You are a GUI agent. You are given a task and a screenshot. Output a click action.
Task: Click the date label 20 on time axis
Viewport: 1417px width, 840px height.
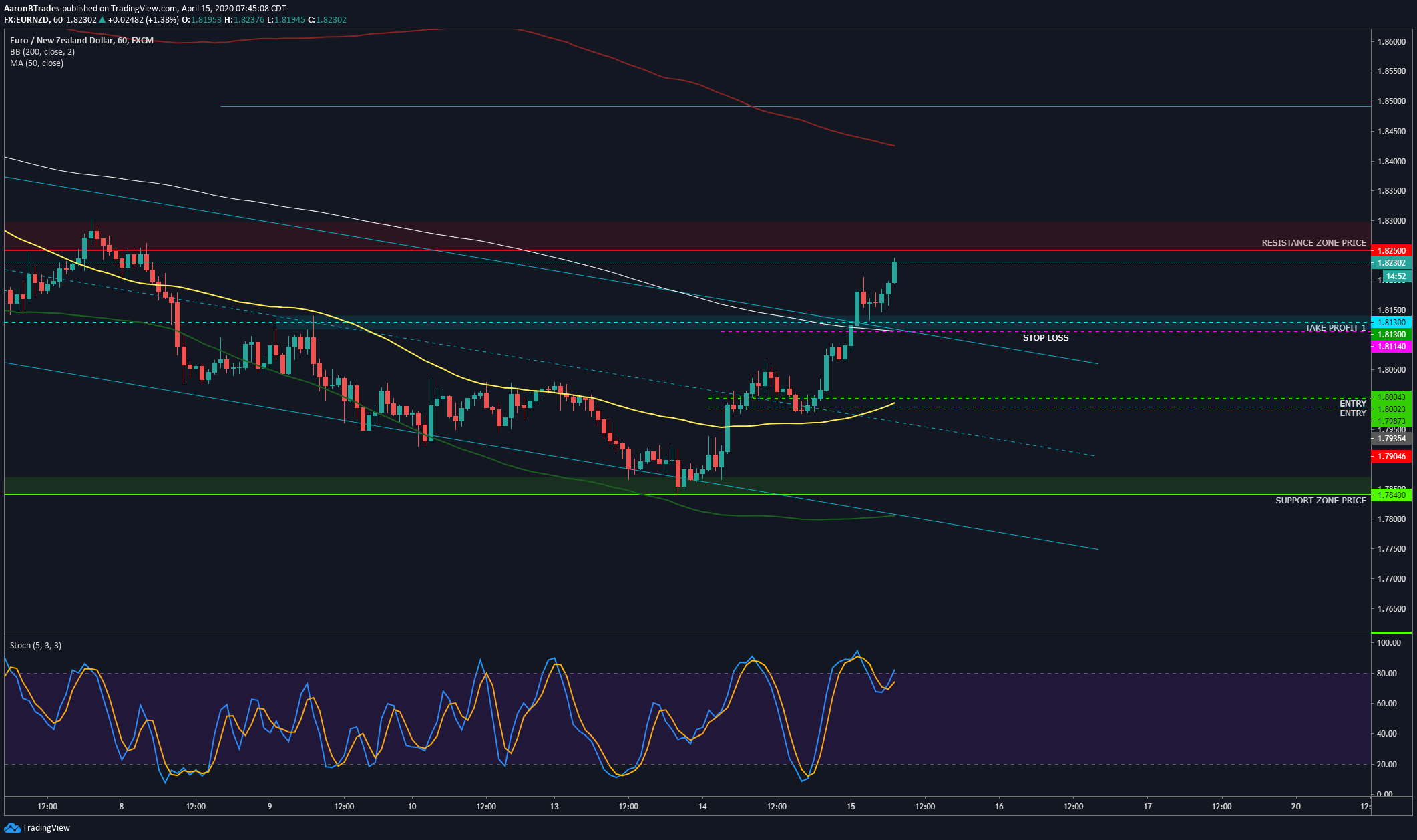(1296, 807)
